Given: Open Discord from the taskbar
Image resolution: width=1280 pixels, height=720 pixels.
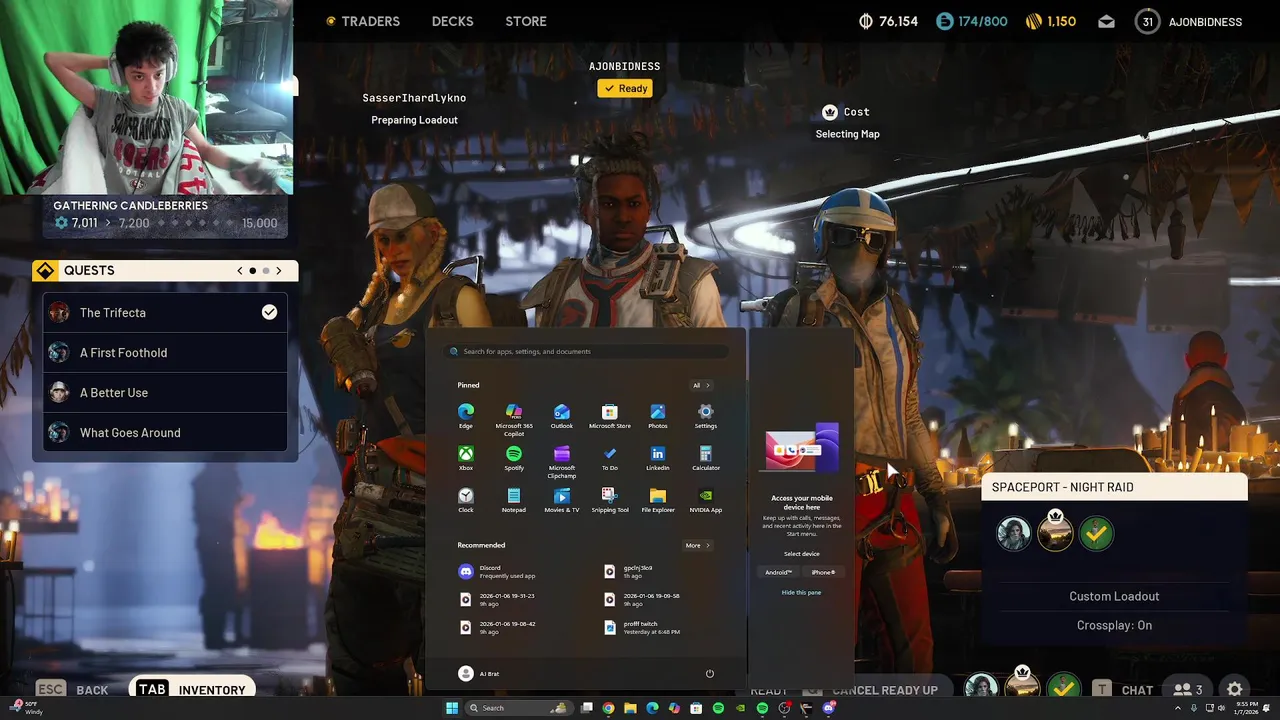Looking at the screenshot, I should pos(829,708).
